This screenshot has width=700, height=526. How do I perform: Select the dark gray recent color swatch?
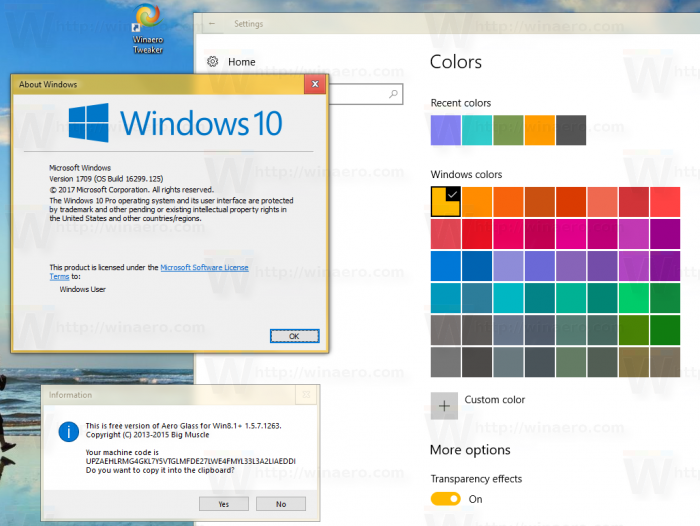(571, 130)
